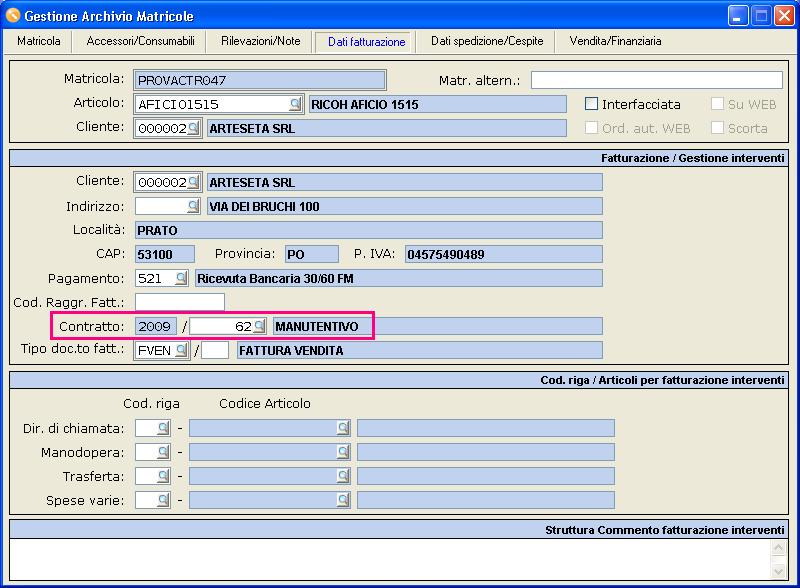Click the Cod. Raggr. Fatt. input field

[x=180, y=302]
